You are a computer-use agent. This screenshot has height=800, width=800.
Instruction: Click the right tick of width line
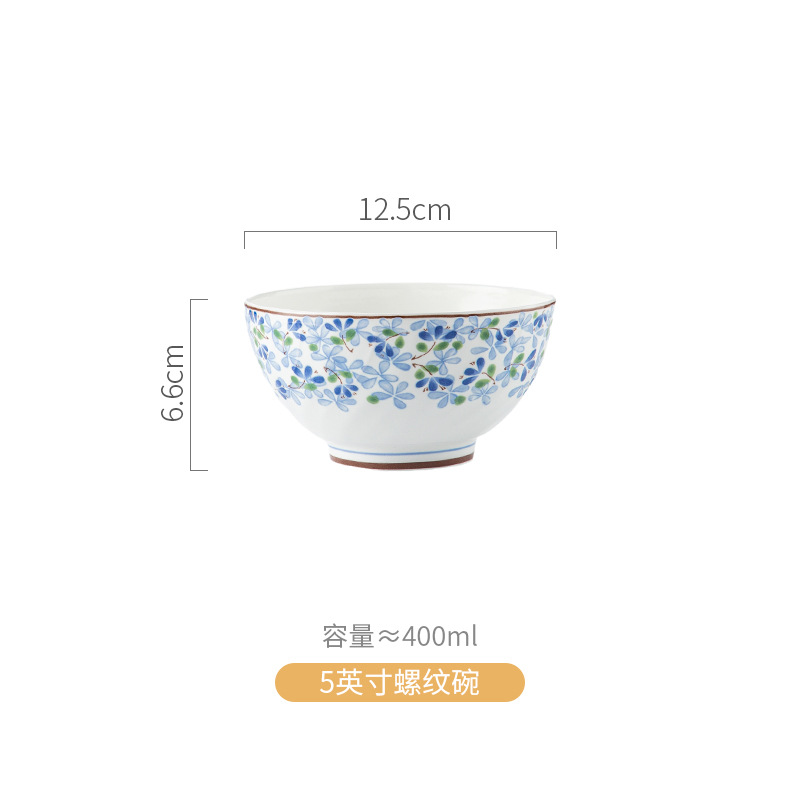click(x=556, y=240)
